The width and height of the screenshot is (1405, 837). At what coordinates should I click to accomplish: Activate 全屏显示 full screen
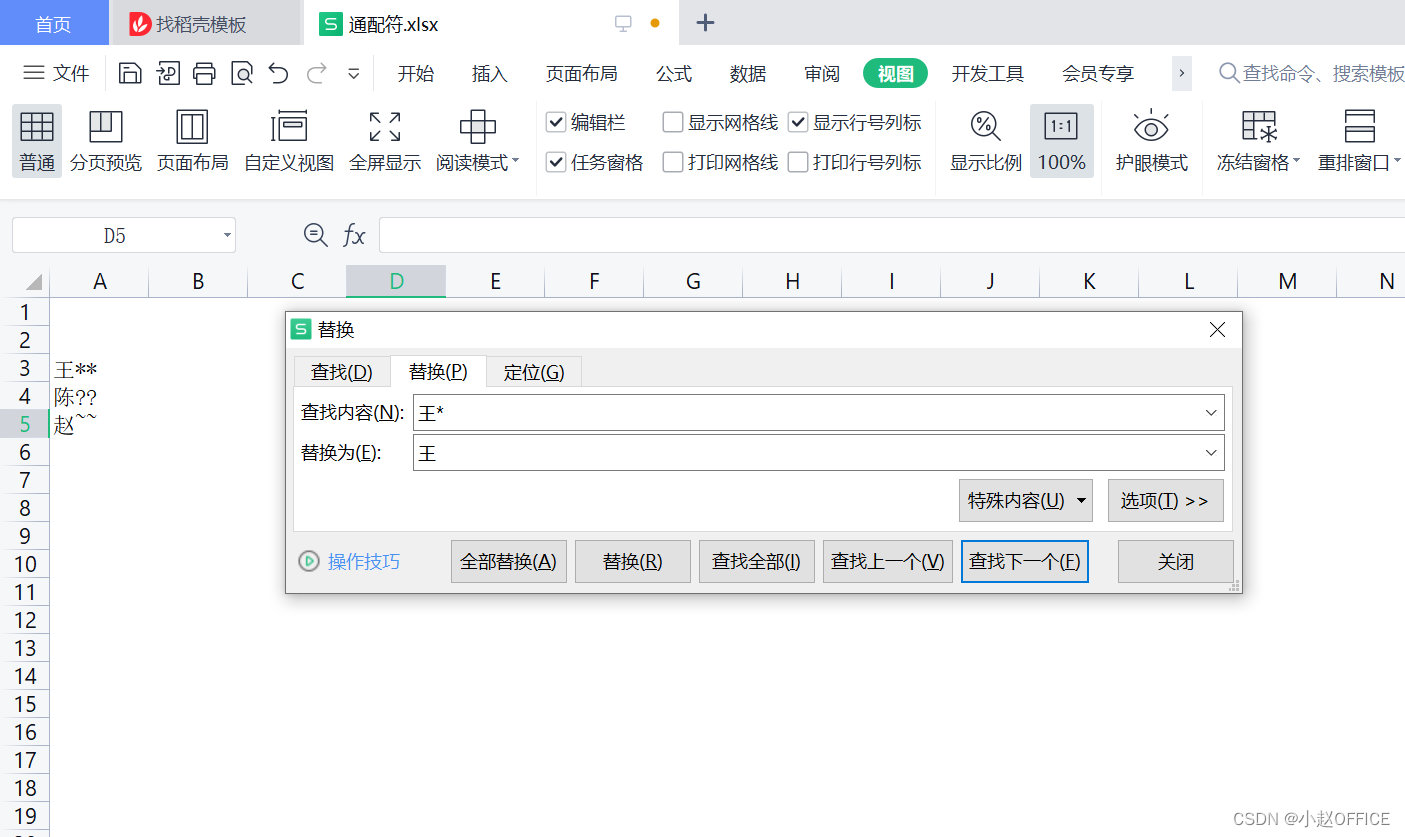coord(385,127)
